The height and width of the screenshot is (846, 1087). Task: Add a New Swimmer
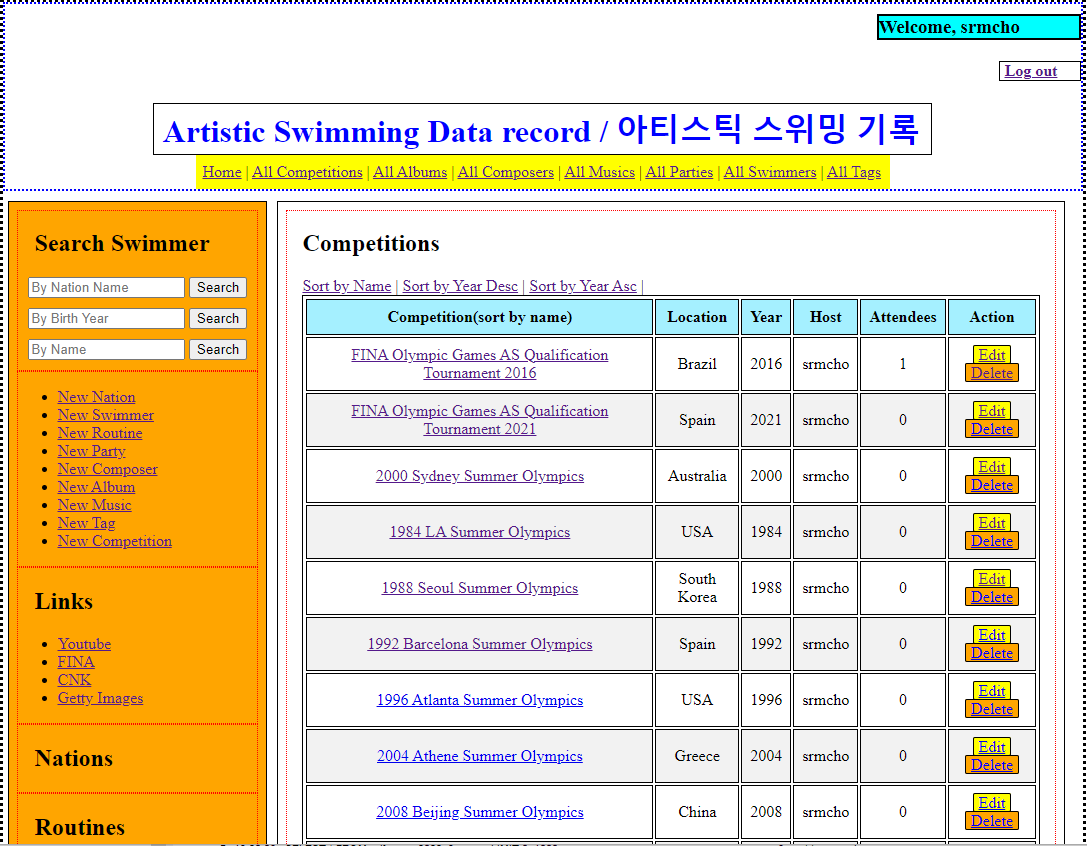point(106,415)
